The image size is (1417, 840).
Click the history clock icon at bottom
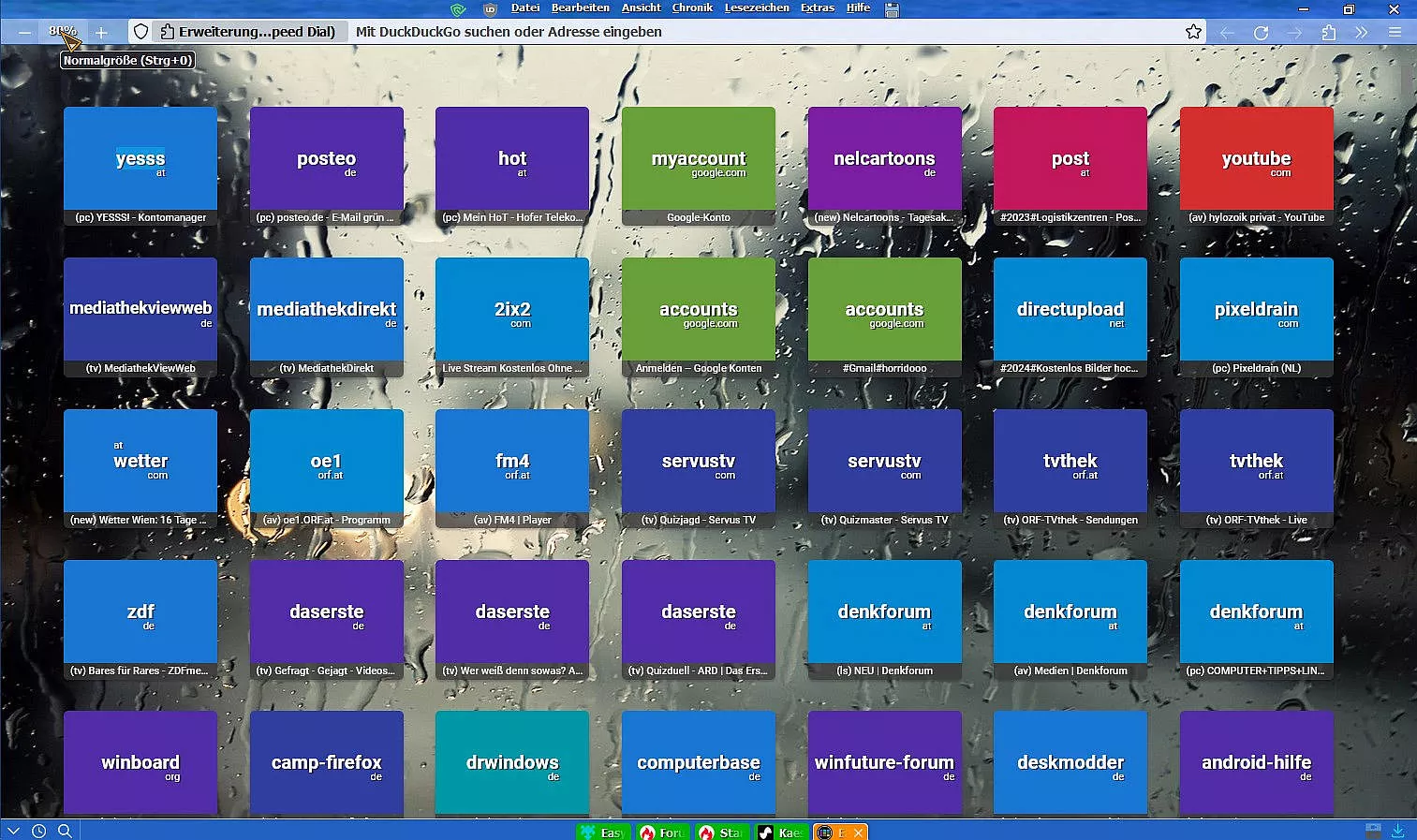point(39,831)
